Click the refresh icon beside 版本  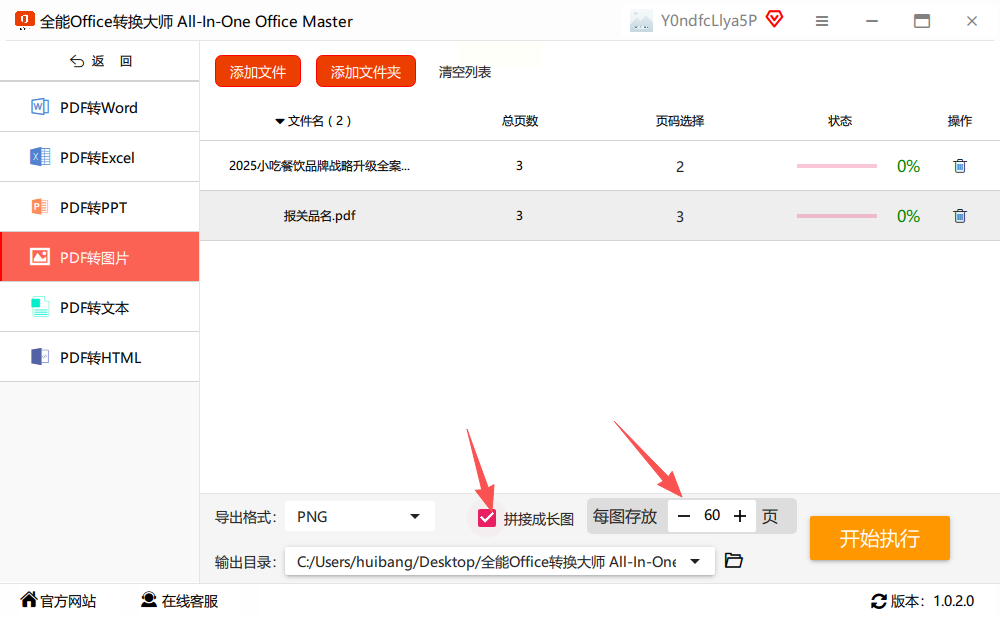[x=879, y=601]
